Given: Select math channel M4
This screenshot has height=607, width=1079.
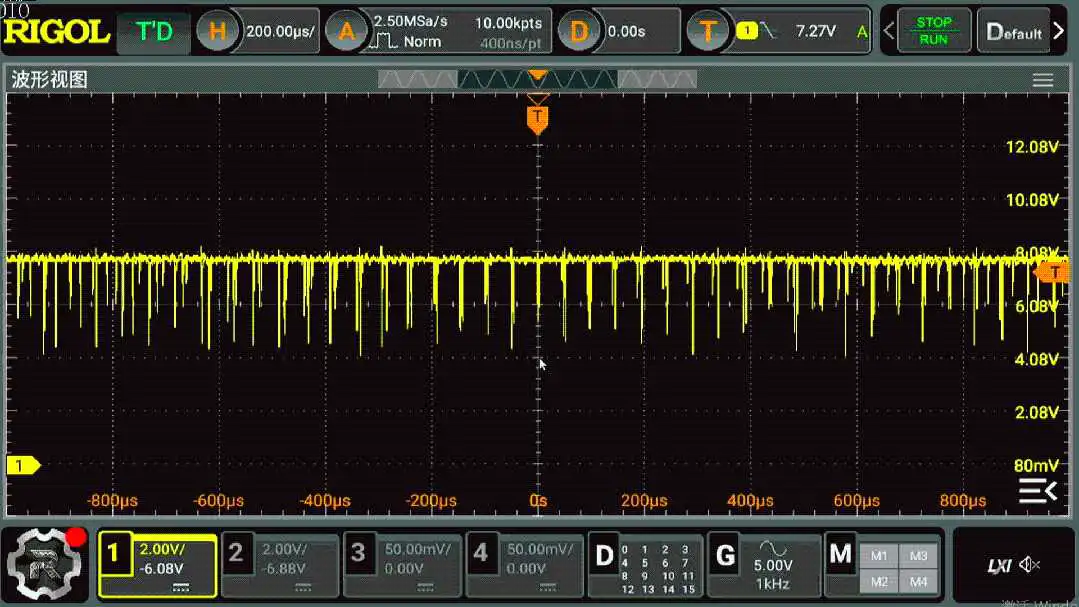Looking at the screenshot, I should coord(918,582).
